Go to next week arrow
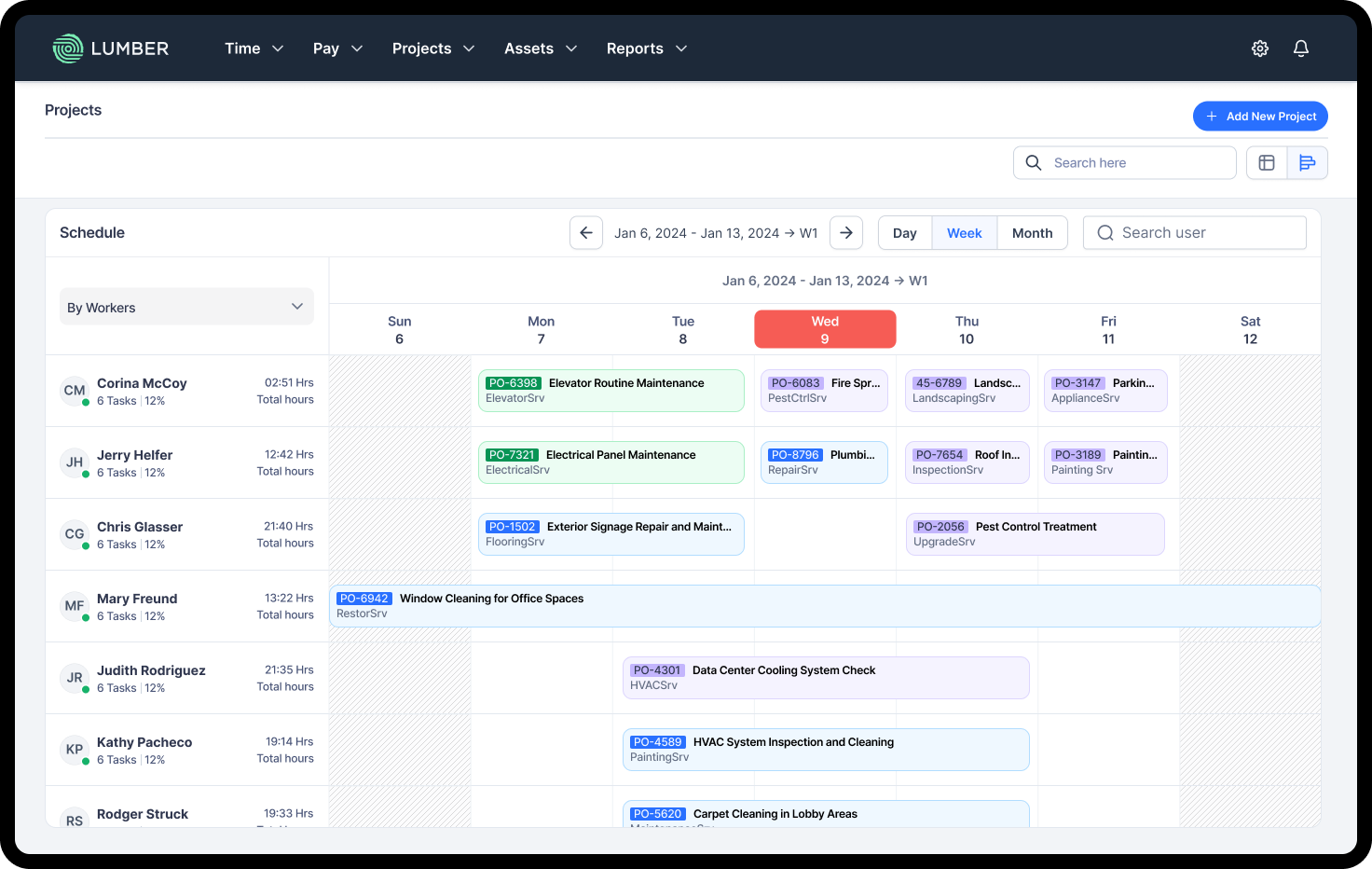Viewport: 1372px width, 869px height. [846, 233]
